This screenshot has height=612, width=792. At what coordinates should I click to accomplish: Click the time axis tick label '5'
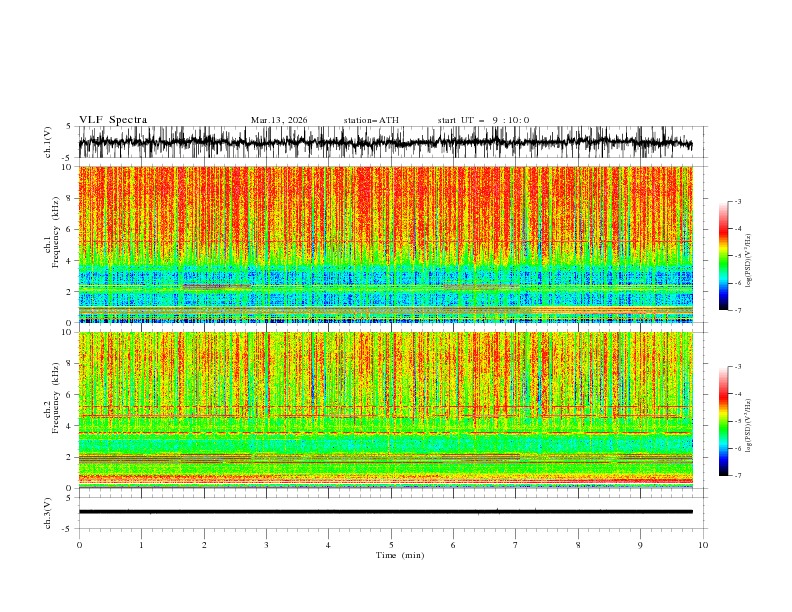click(391, 545)
